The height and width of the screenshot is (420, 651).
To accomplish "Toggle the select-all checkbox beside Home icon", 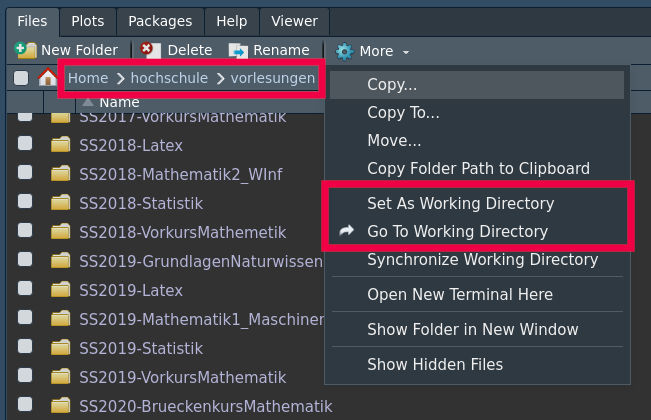I will 21,78.
